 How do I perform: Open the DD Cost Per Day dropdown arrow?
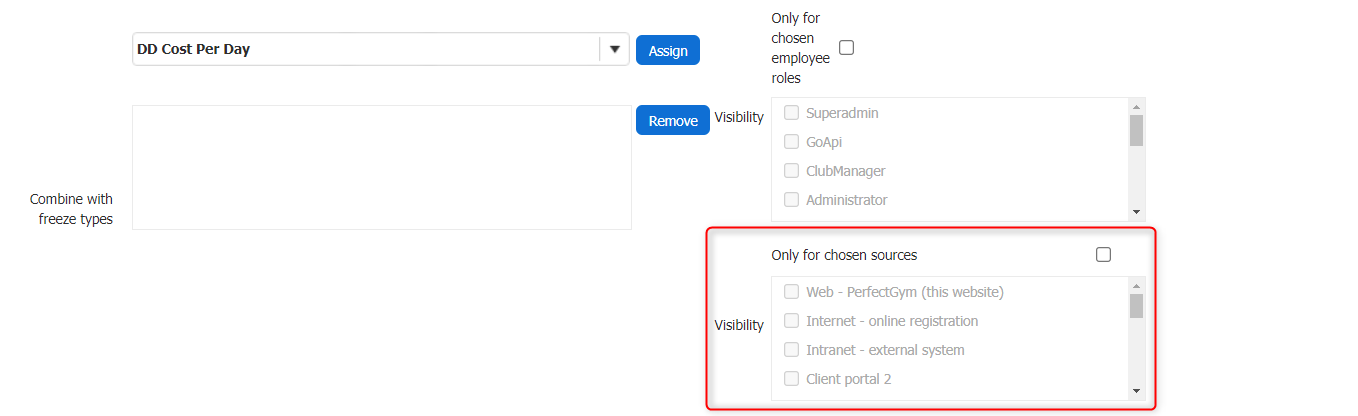[614, 49]
